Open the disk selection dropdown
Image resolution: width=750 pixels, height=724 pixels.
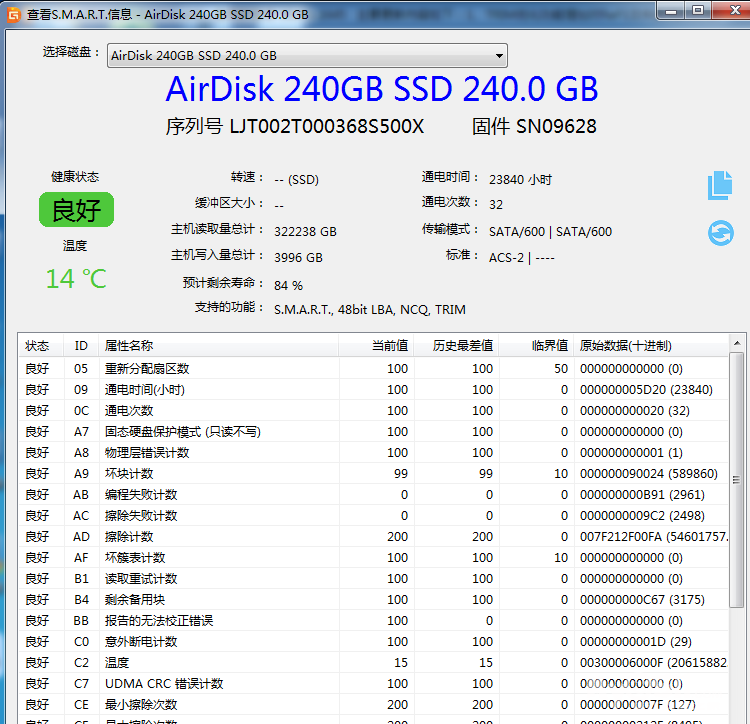[x=306, y=56]
